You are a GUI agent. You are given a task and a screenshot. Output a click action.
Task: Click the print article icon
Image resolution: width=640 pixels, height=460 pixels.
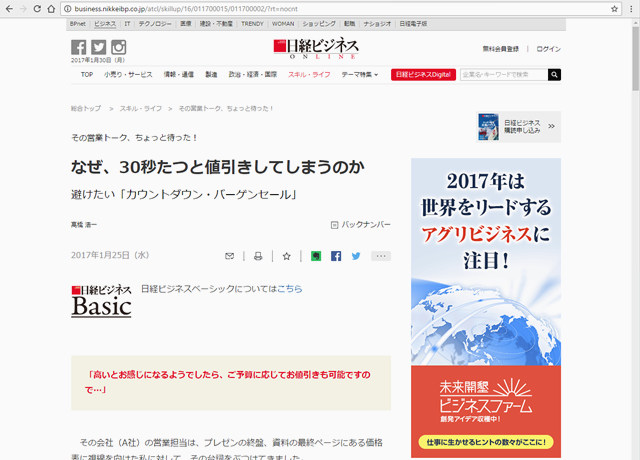257,256
